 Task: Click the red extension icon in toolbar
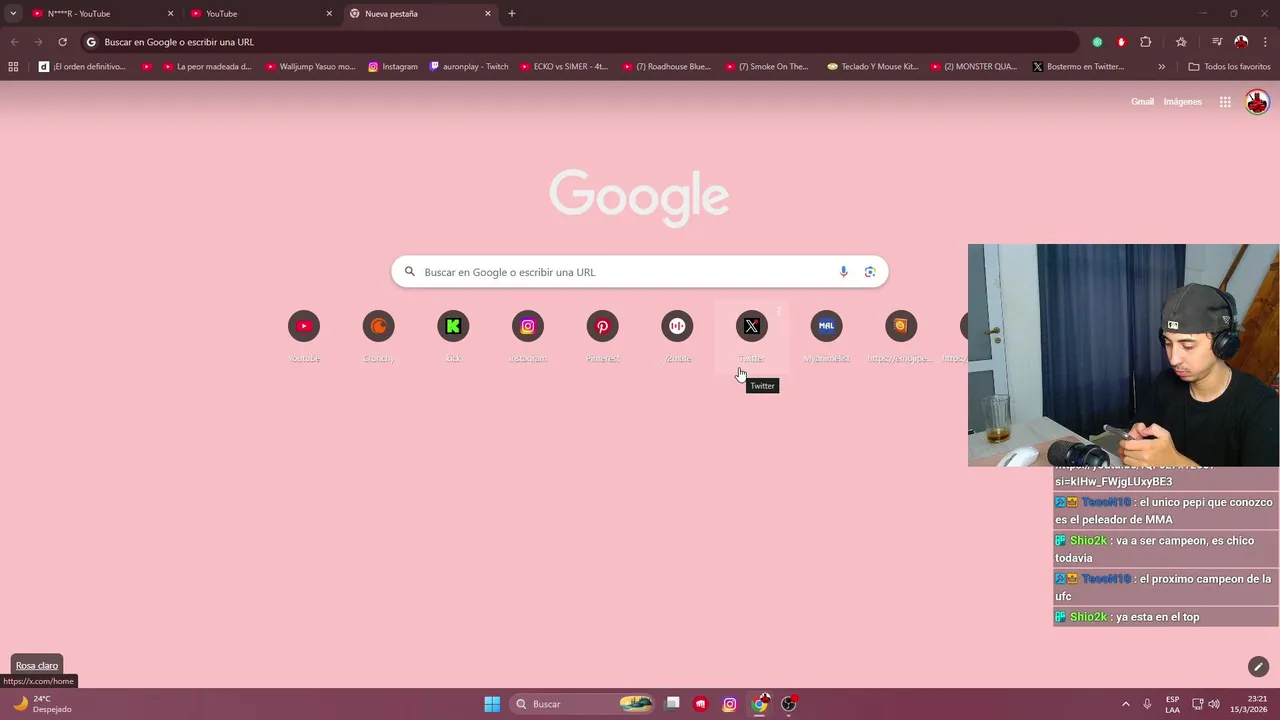(1121, 42)
